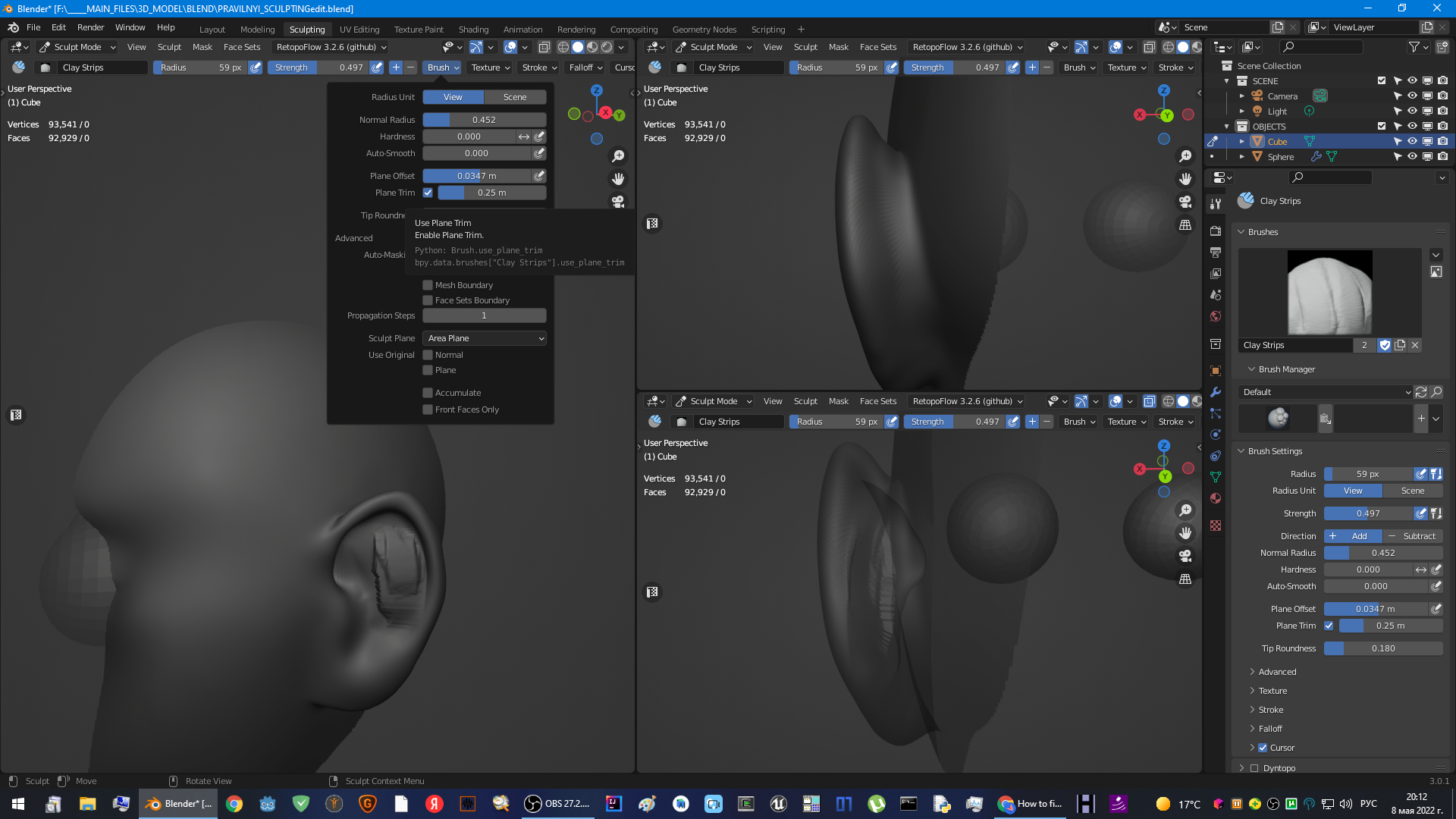Image resolution: width=1456 pixels, height=819 pixels.
Task: Open the Default brush manager dropdown
Action: point(1325,392)
